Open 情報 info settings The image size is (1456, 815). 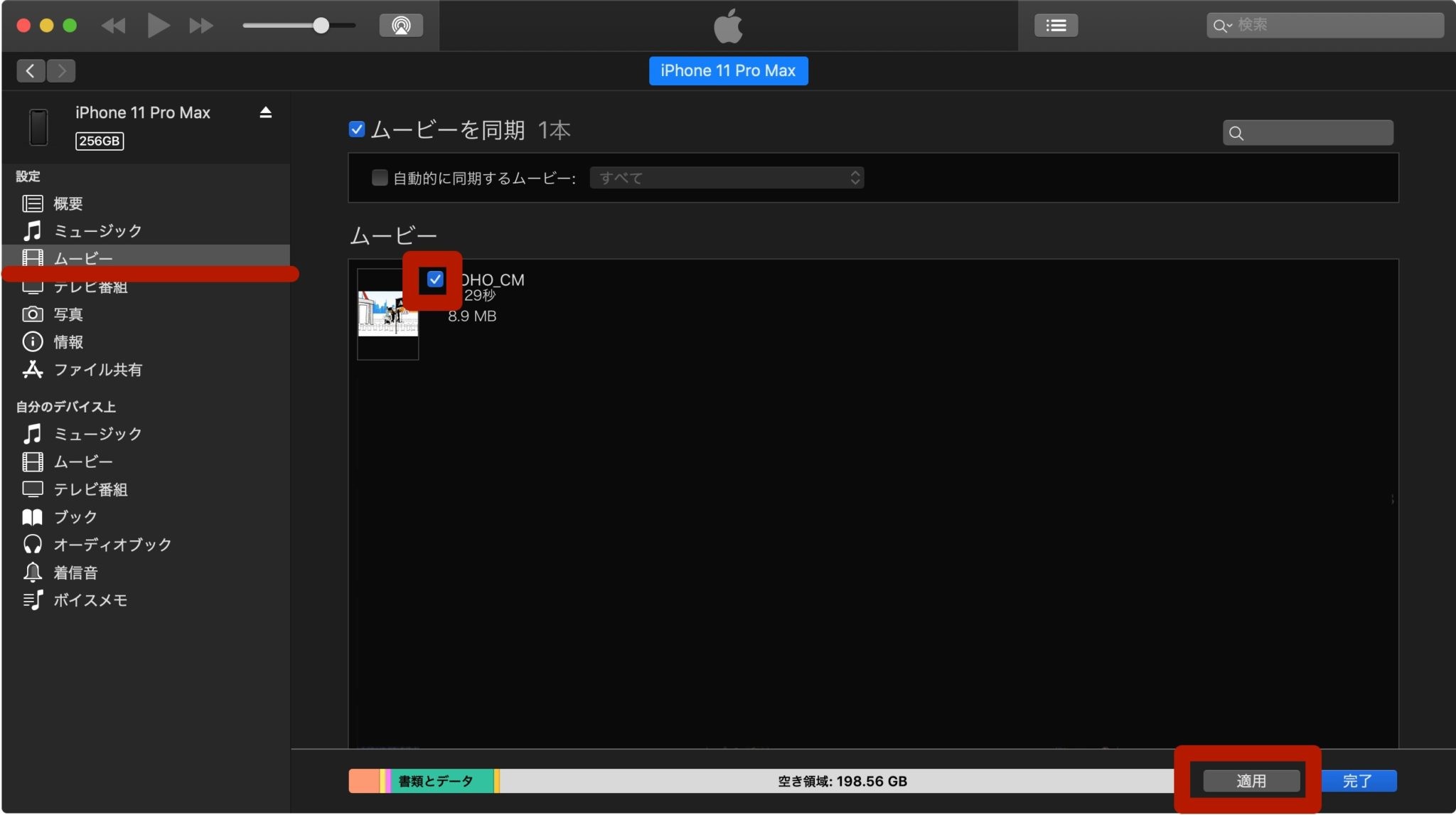[x=146, y=342]
